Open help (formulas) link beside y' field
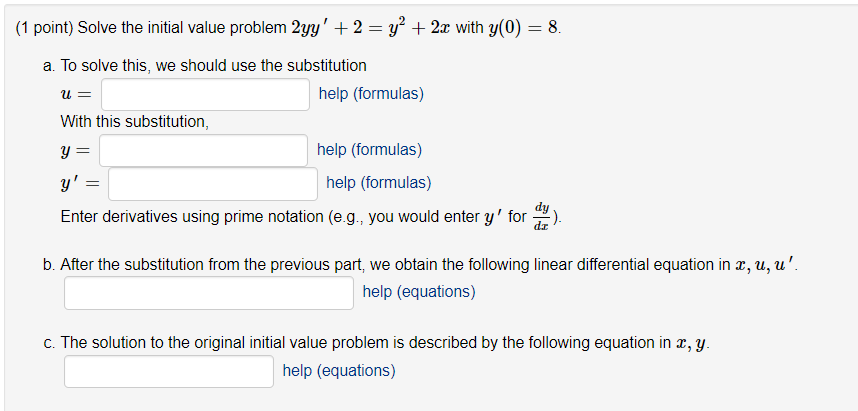858x411 pixels. (x=379, y=183)
